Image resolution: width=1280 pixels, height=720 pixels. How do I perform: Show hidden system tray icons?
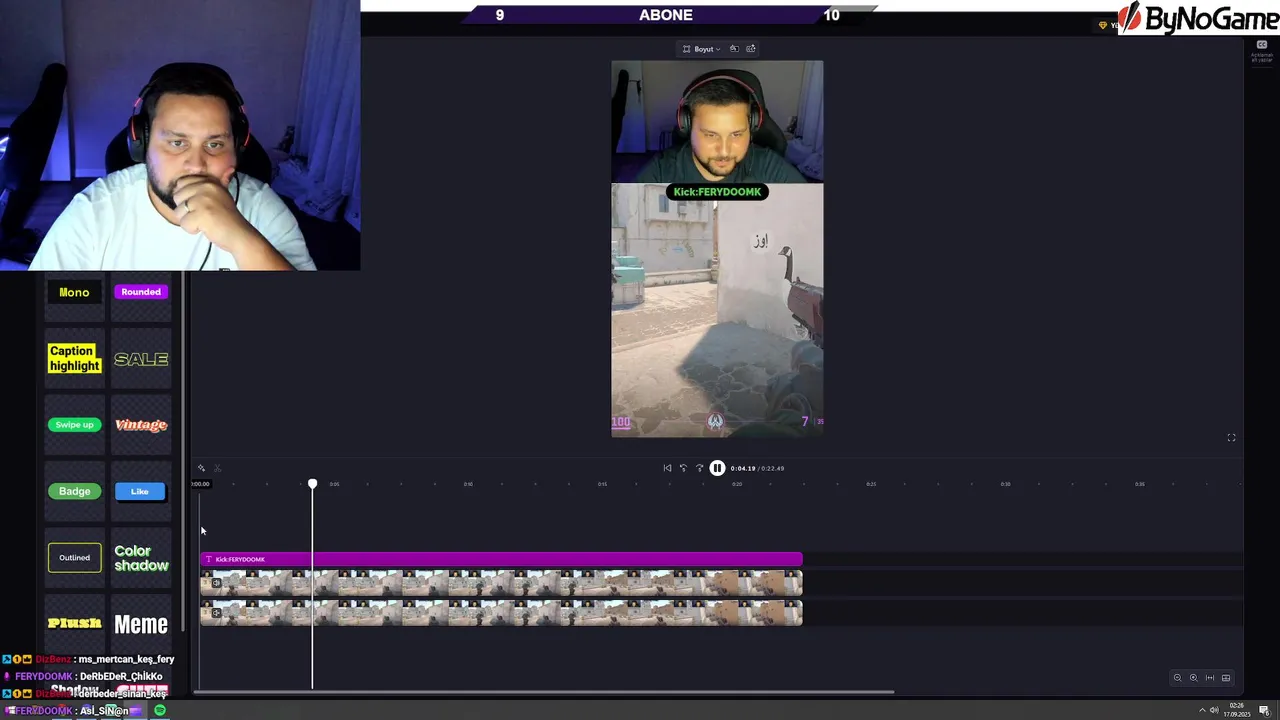pos(1201,711)
